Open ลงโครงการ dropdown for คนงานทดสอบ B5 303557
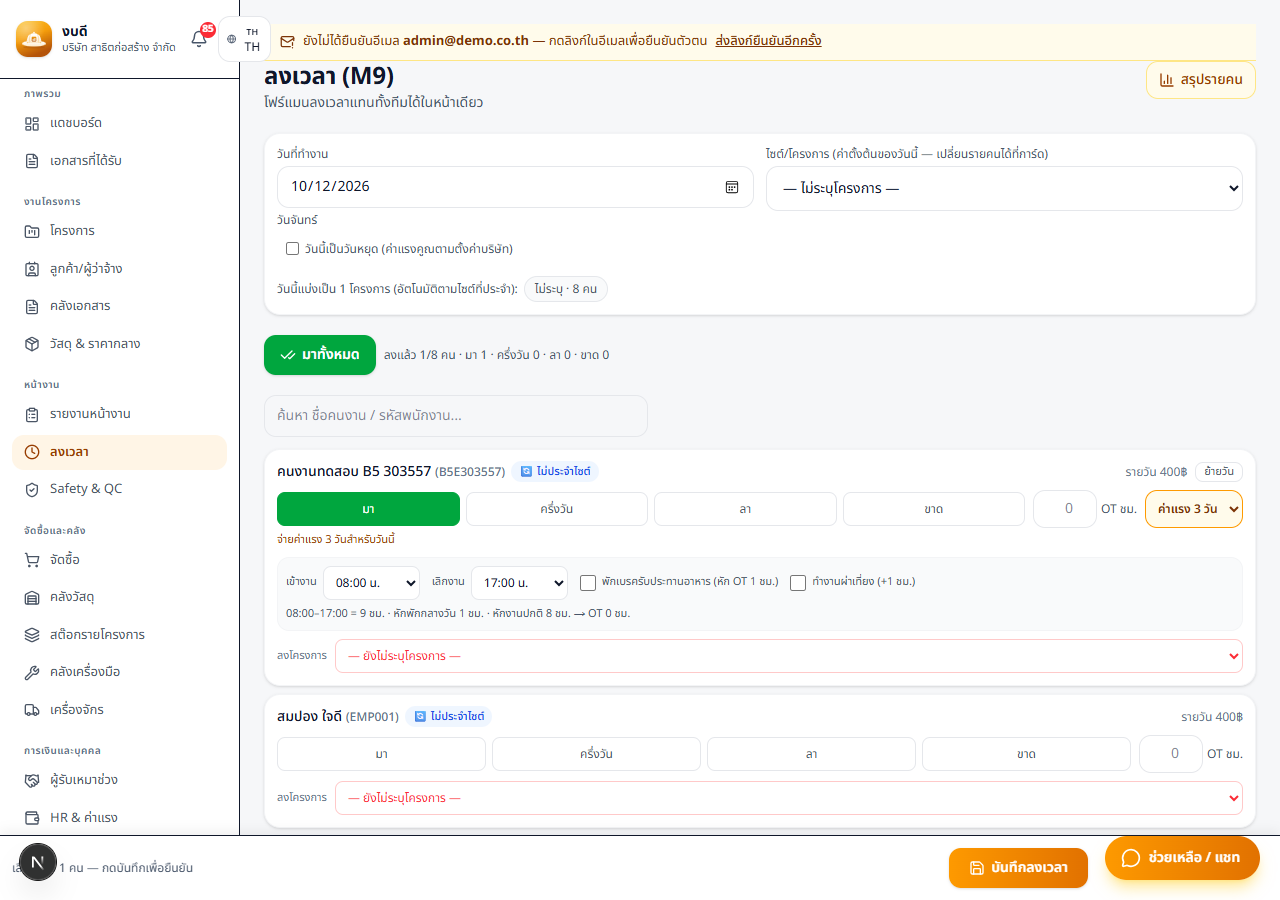The height and width of the screenshot is (900, 1280). coord(789,656)
